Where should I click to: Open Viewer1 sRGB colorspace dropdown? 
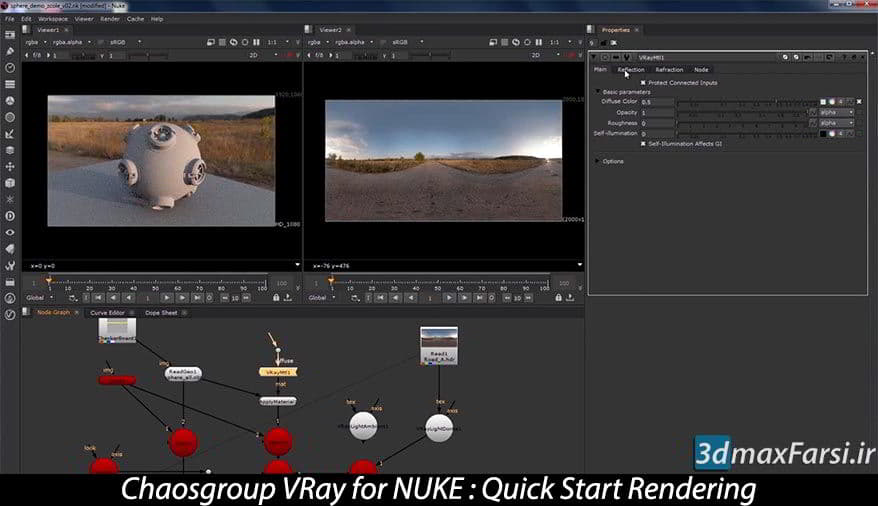tap(124, 43)
